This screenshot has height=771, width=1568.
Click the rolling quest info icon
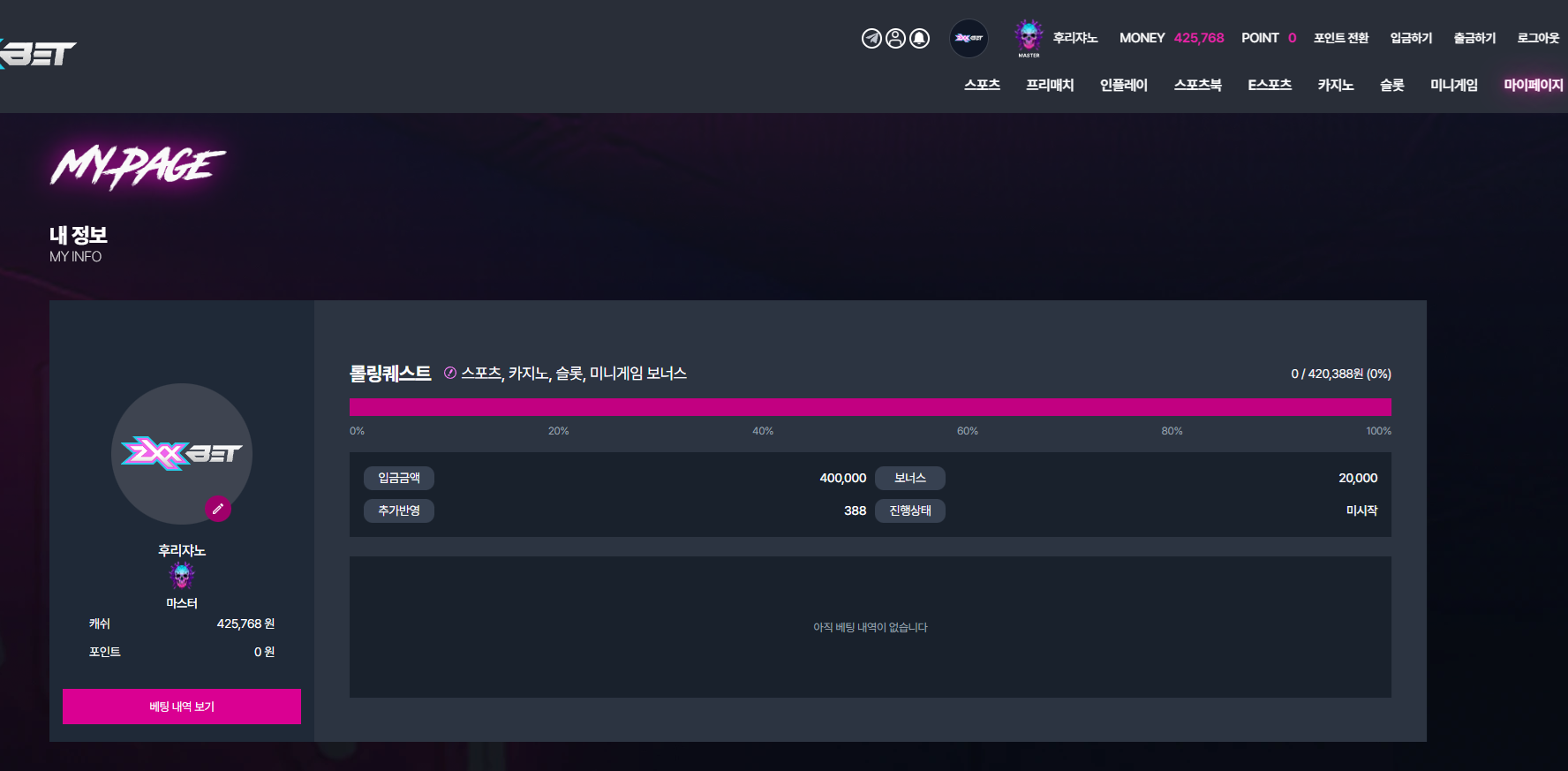[x=450, y=373]
